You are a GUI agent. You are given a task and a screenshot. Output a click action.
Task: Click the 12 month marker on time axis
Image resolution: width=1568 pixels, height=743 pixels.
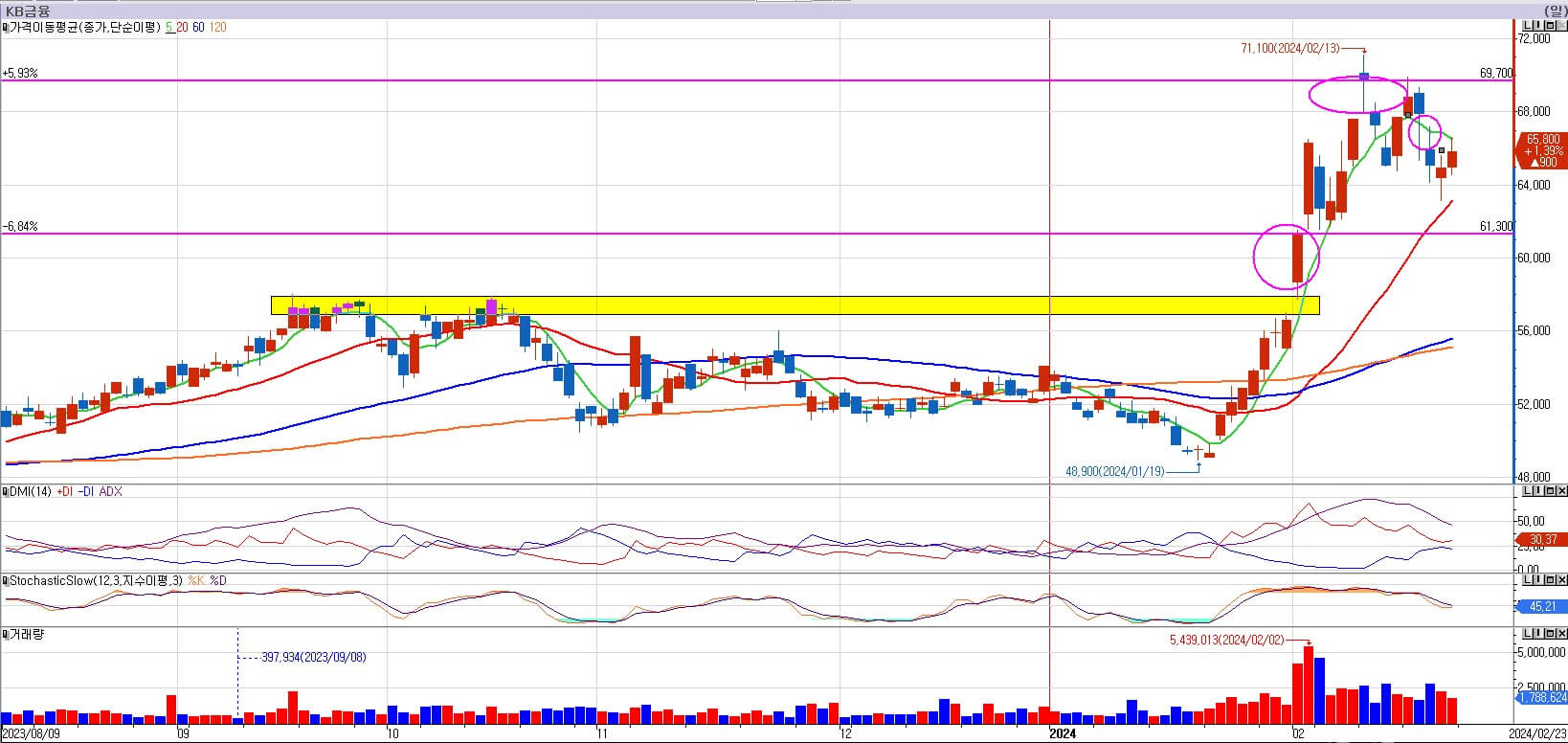coord(845,734)
